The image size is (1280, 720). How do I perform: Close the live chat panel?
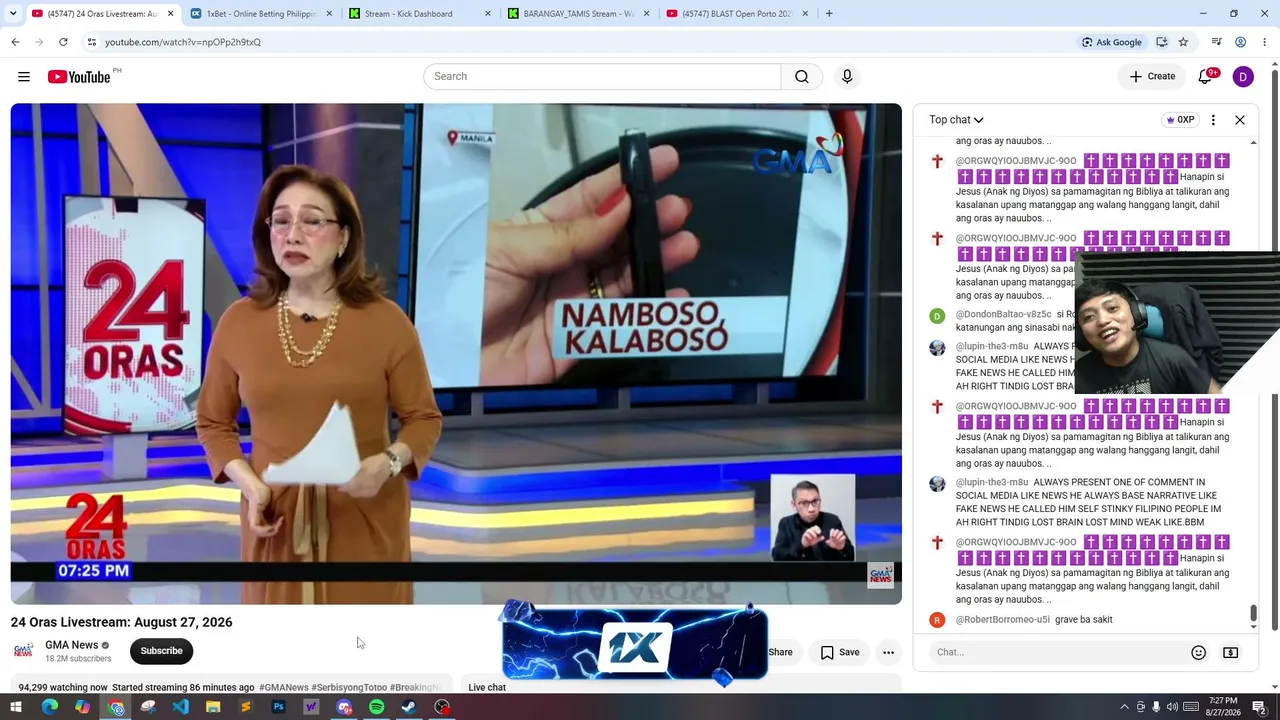coord(1240,120)
